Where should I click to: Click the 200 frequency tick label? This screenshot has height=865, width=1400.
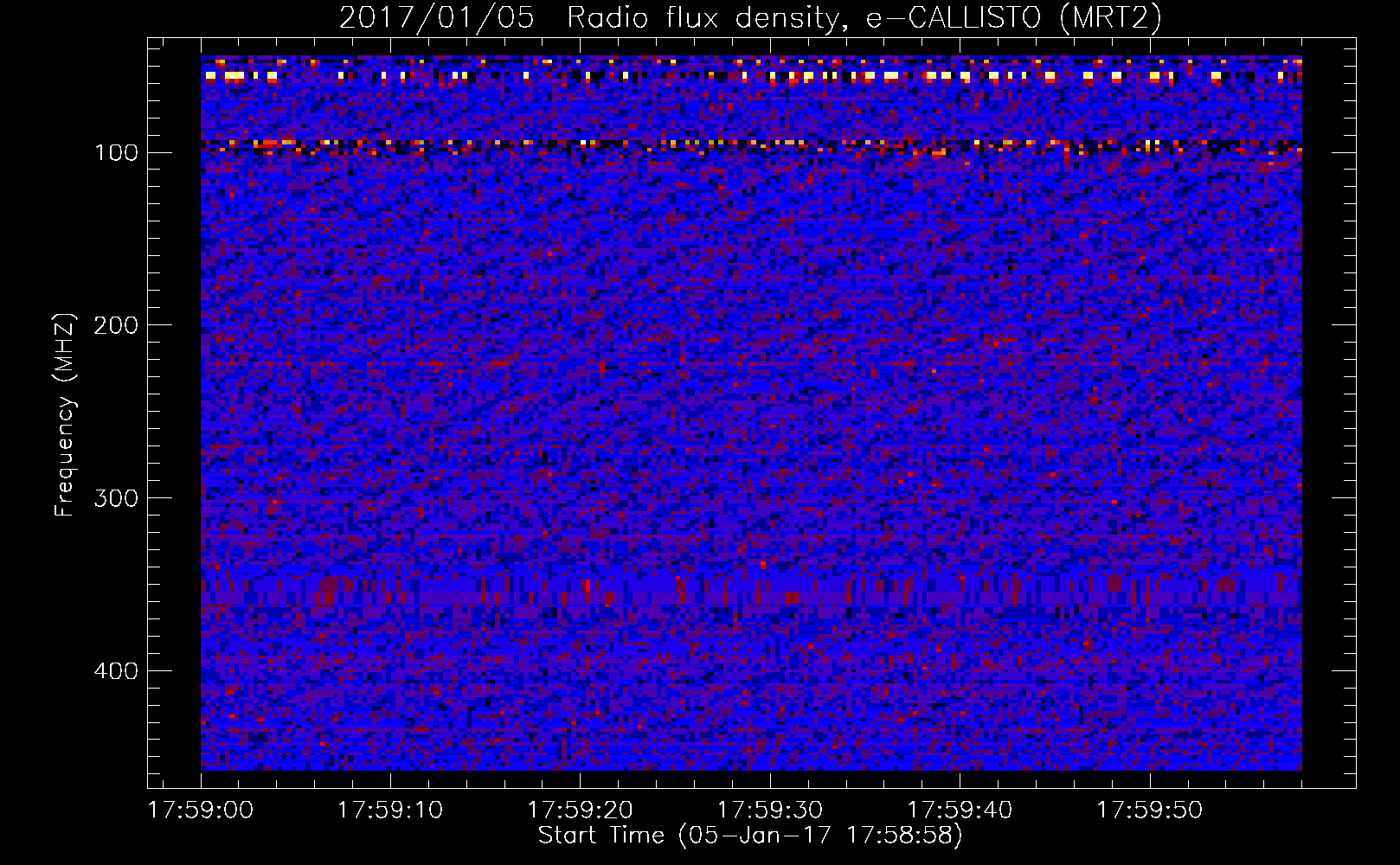pyautogui.click(x=116, y=325)
